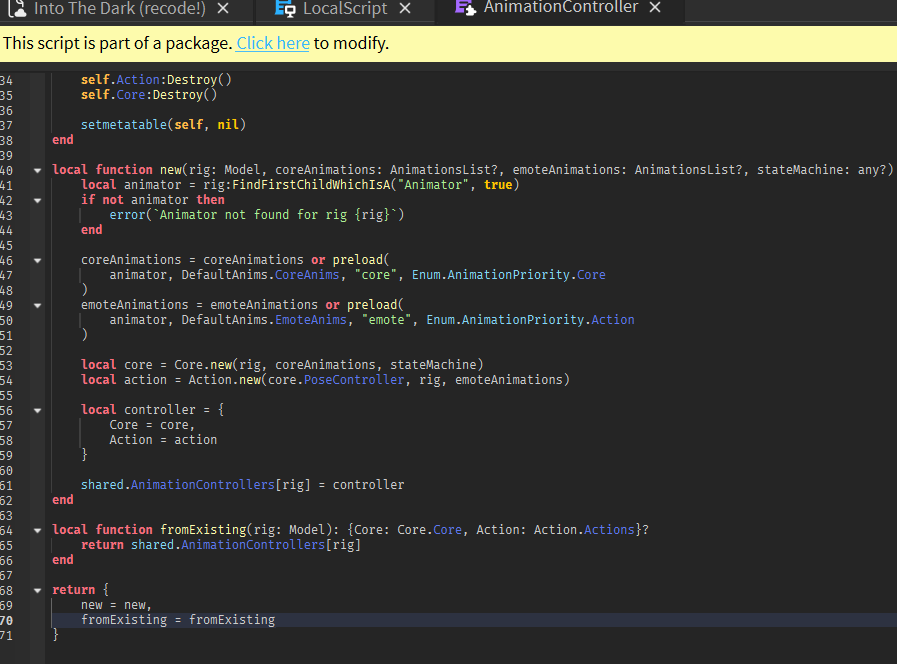Switch to the LocalScript tab
Viewport: 897px width, 664px height.
pyautogui.click(x=343, y=7)
